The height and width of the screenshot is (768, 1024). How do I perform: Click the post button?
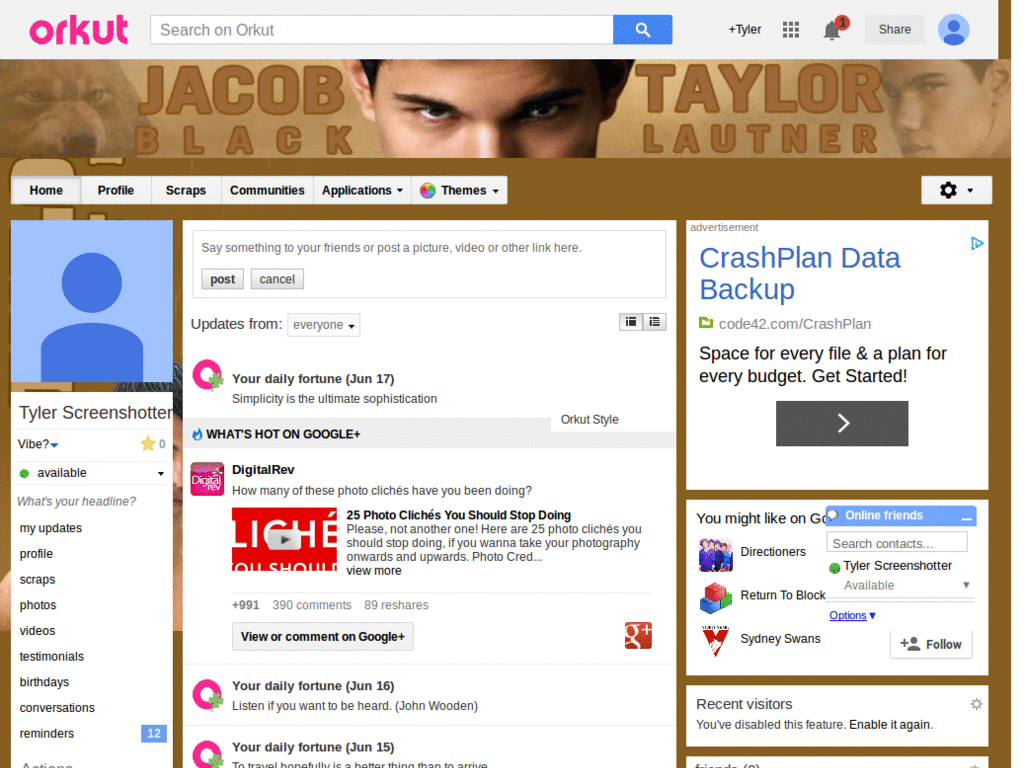pyautogui.click(x=222, y=279)
